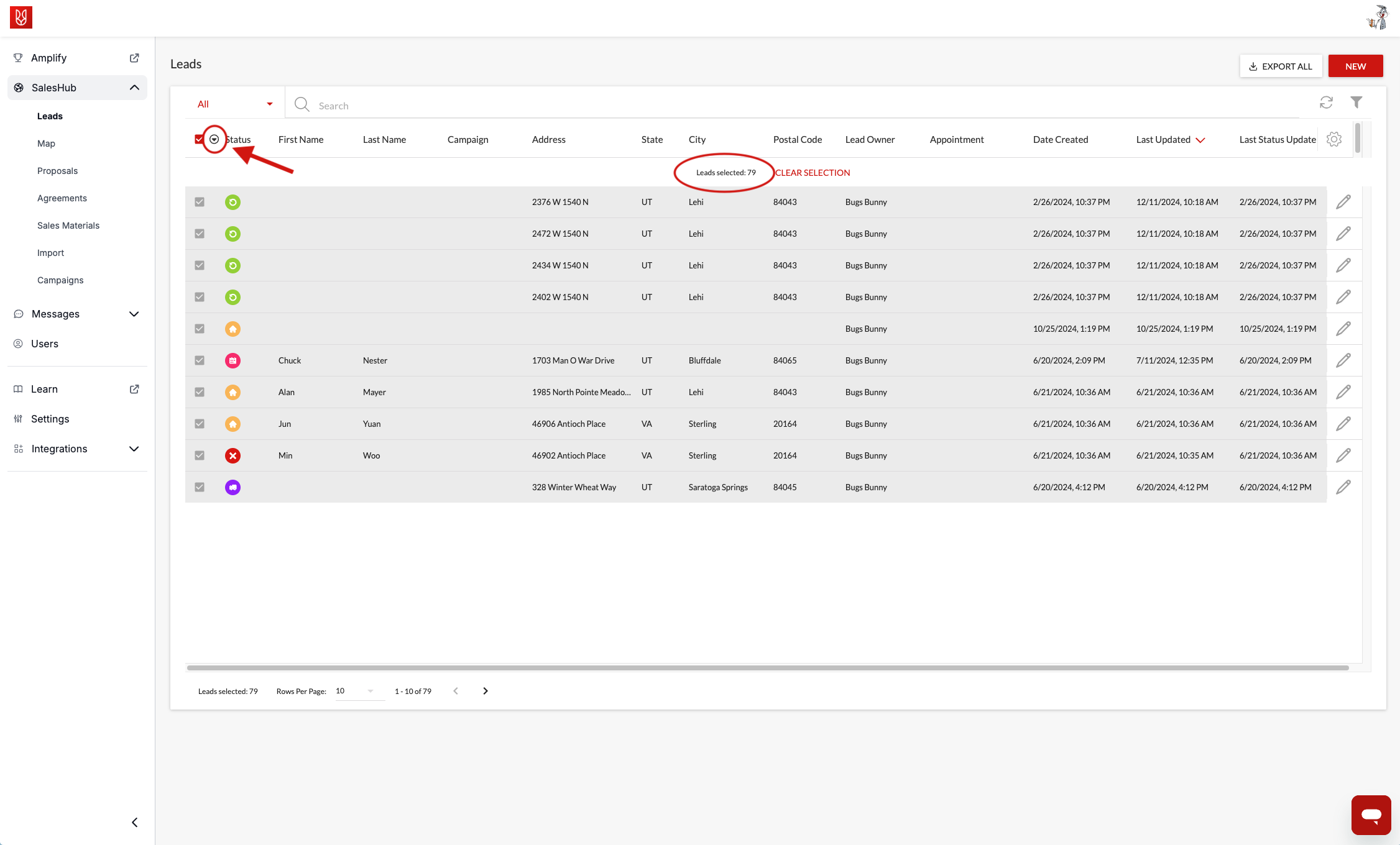
Task: Click the search magnifier icon
Action: click(x=302, y=104)
